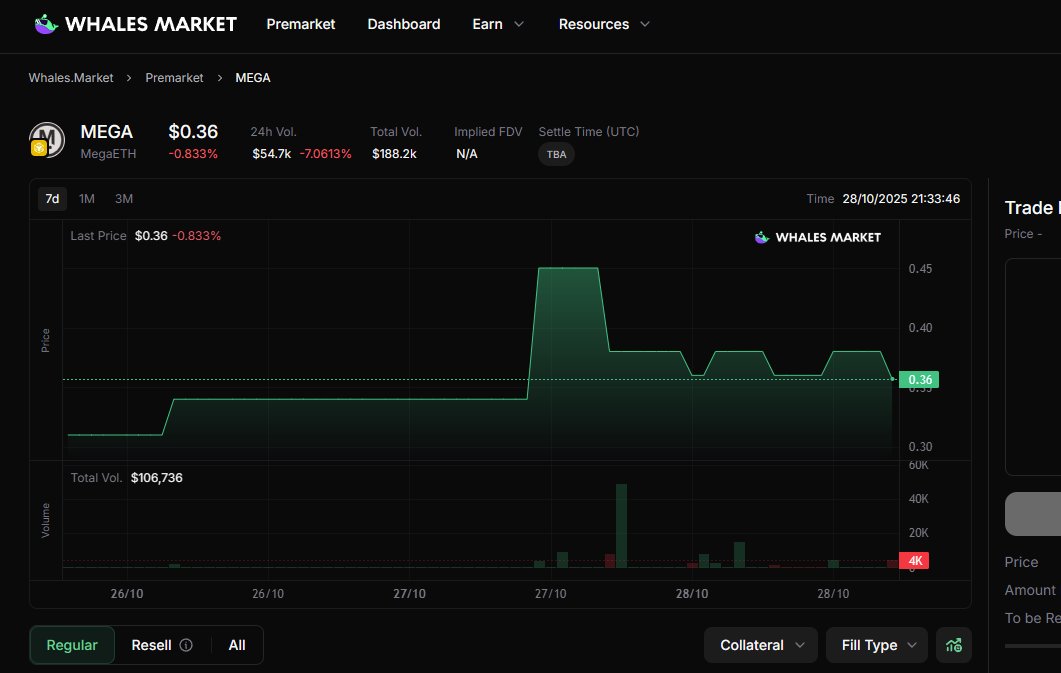This screenshot has height=673, width=1061.
Task: Click the green 0.36 price label on chart axis
Action: pyautogui.click(x=916, y=380)
